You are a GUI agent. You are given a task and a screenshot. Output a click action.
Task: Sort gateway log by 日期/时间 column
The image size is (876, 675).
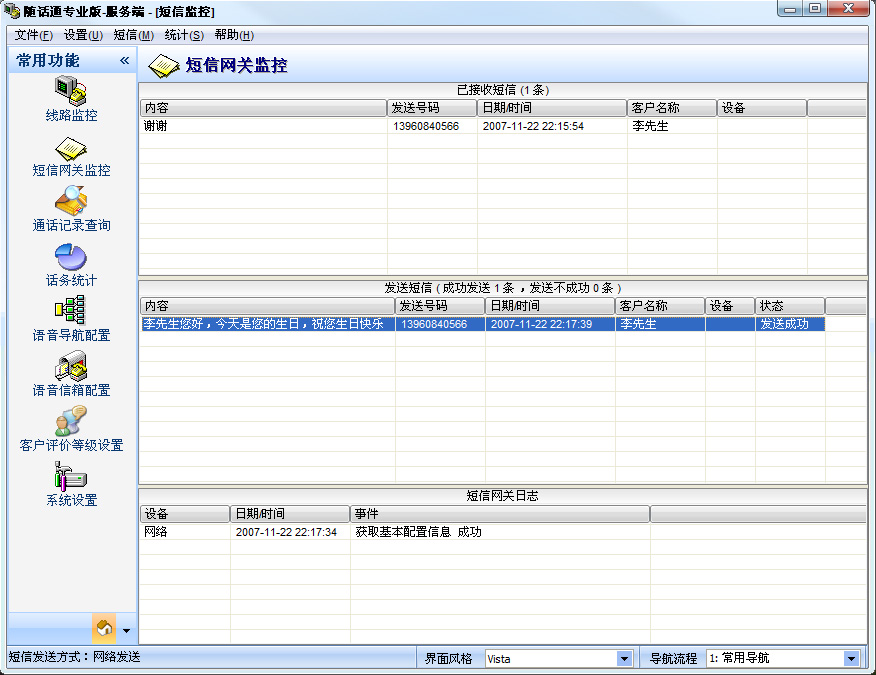290,514
